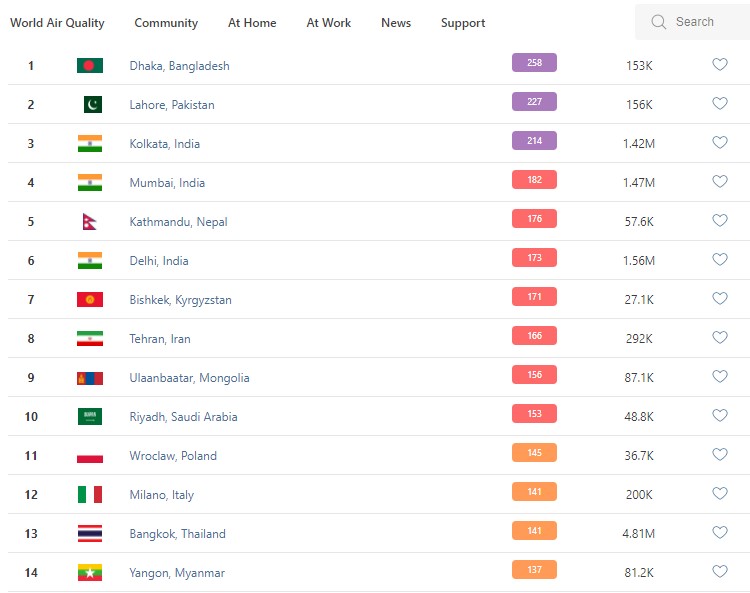
Task: Open the Community menu item
Action: click(166, 23)
